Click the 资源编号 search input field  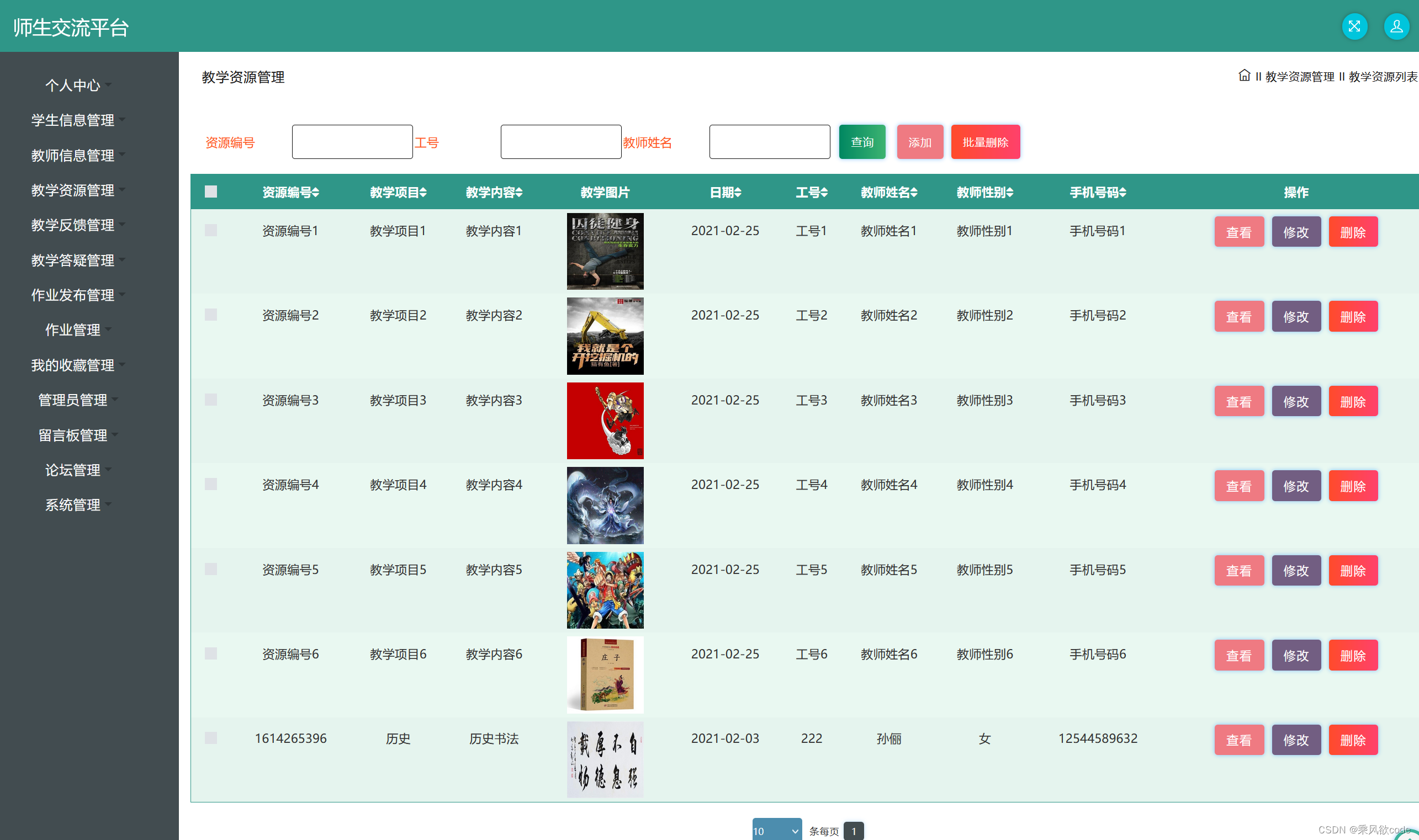tap(352, 142)
